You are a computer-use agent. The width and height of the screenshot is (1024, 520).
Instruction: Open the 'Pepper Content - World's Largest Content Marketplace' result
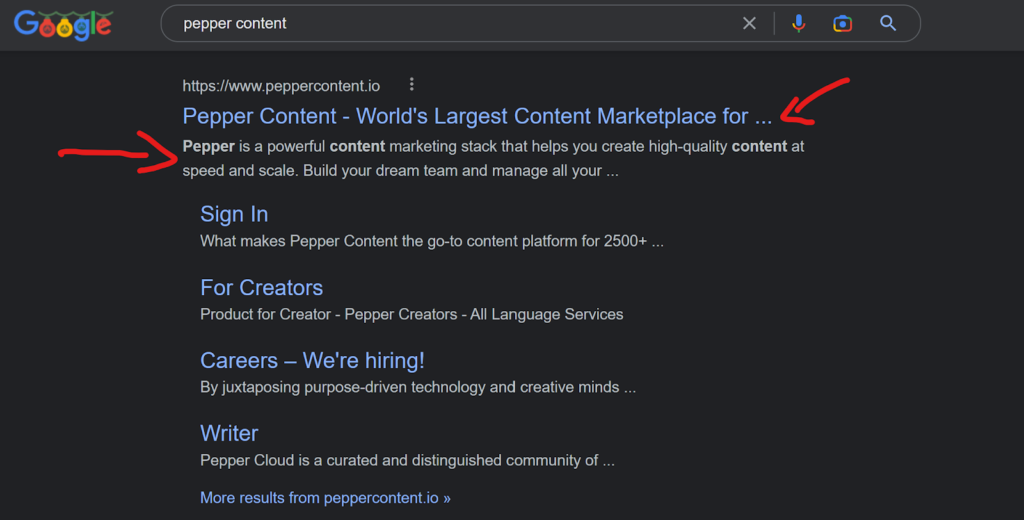477,116
